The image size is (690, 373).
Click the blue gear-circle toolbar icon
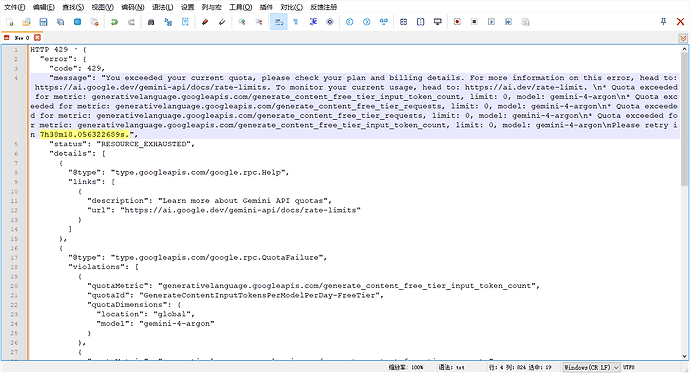click(x=330, y=22)
